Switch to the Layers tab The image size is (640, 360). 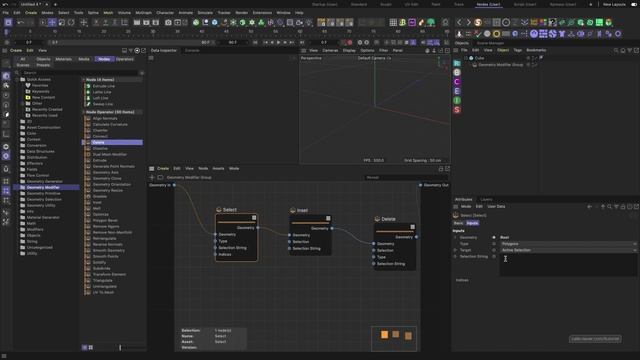pyautogui.click(x=486, y=199)
